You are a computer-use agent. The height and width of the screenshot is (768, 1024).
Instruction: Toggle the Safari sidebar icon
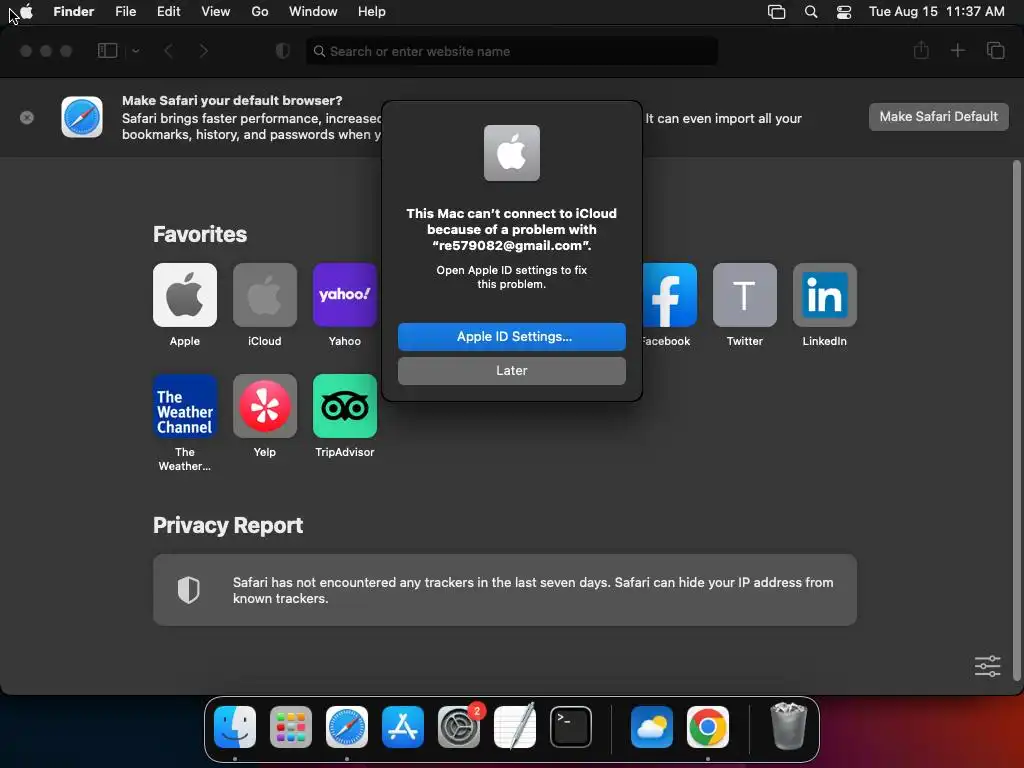click(107, 51)
